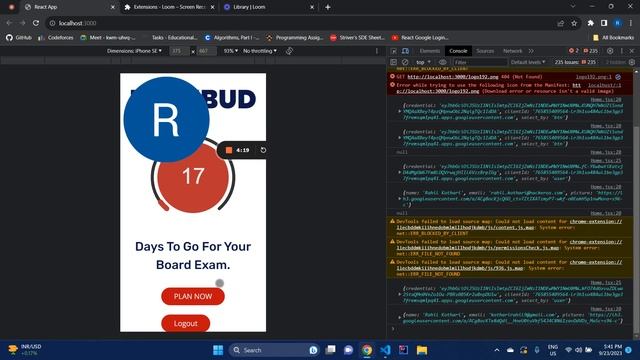The image size is (640, 360).
Task: Click the Windows taskbar Search box
Action: pos(273,350)
